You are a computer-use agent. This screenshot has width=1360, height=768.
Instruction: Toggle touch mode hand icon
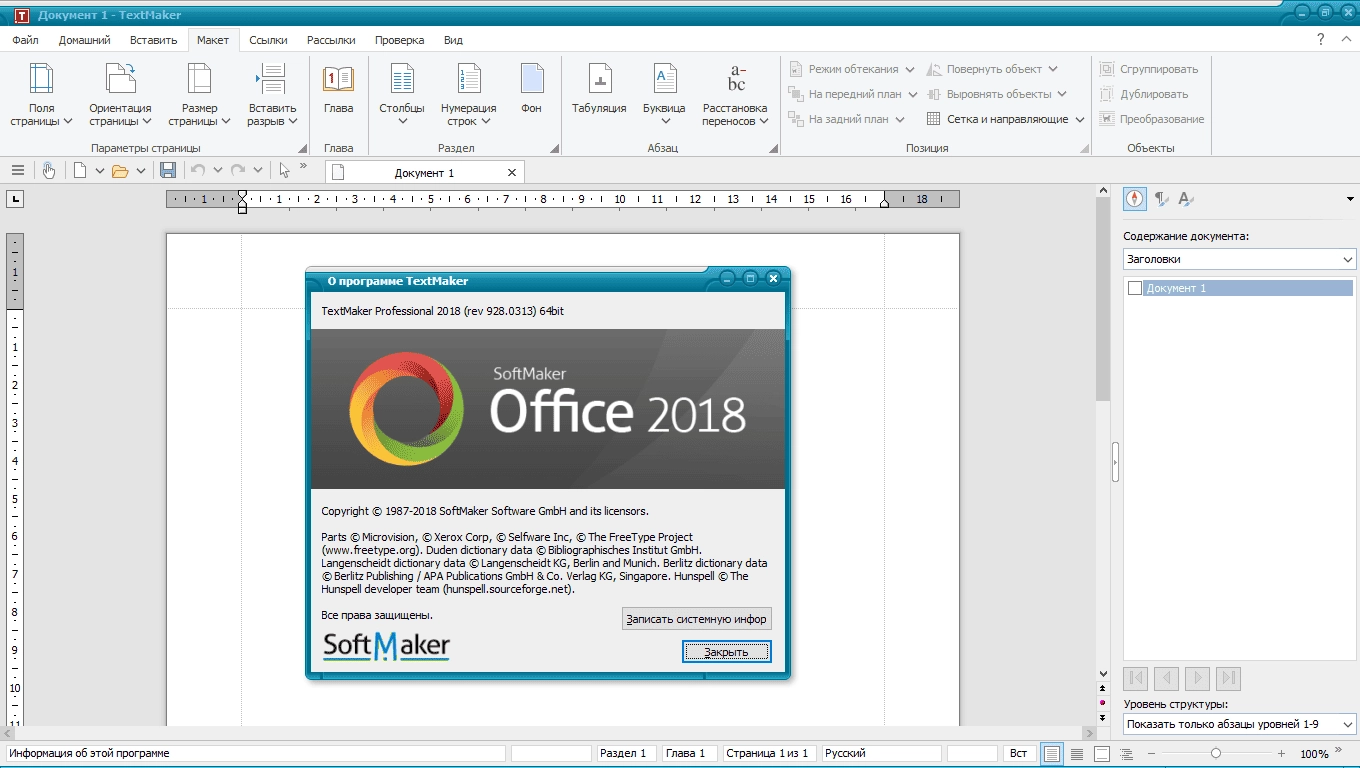click(x=48, y=171)
